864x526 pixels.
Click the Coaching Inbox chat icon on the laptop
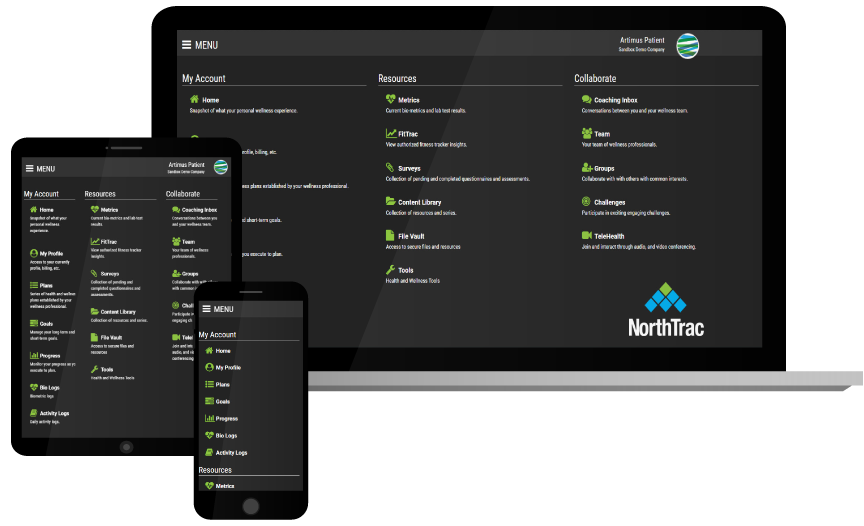pyautogui.click(x=587, y=99)
